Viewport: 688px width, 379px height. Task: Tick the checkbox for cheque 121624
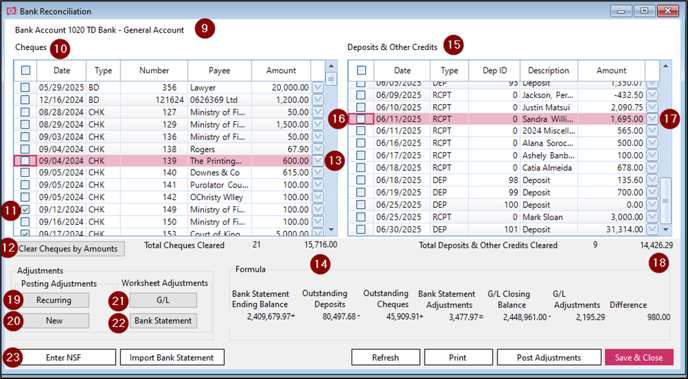coord(25,100)
